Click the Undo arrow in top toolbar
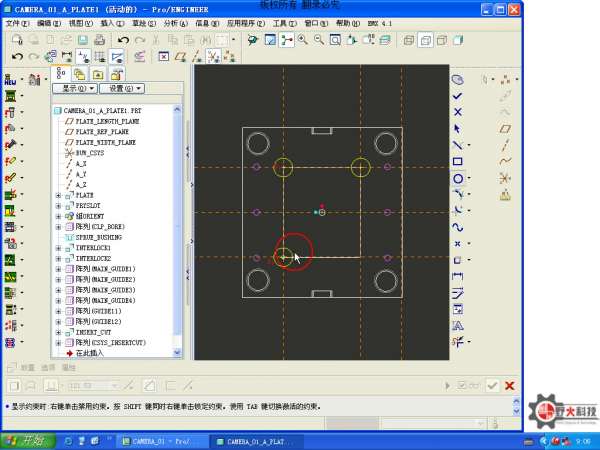The height and width of the screenshot is (450, 600). click(123, 40)
